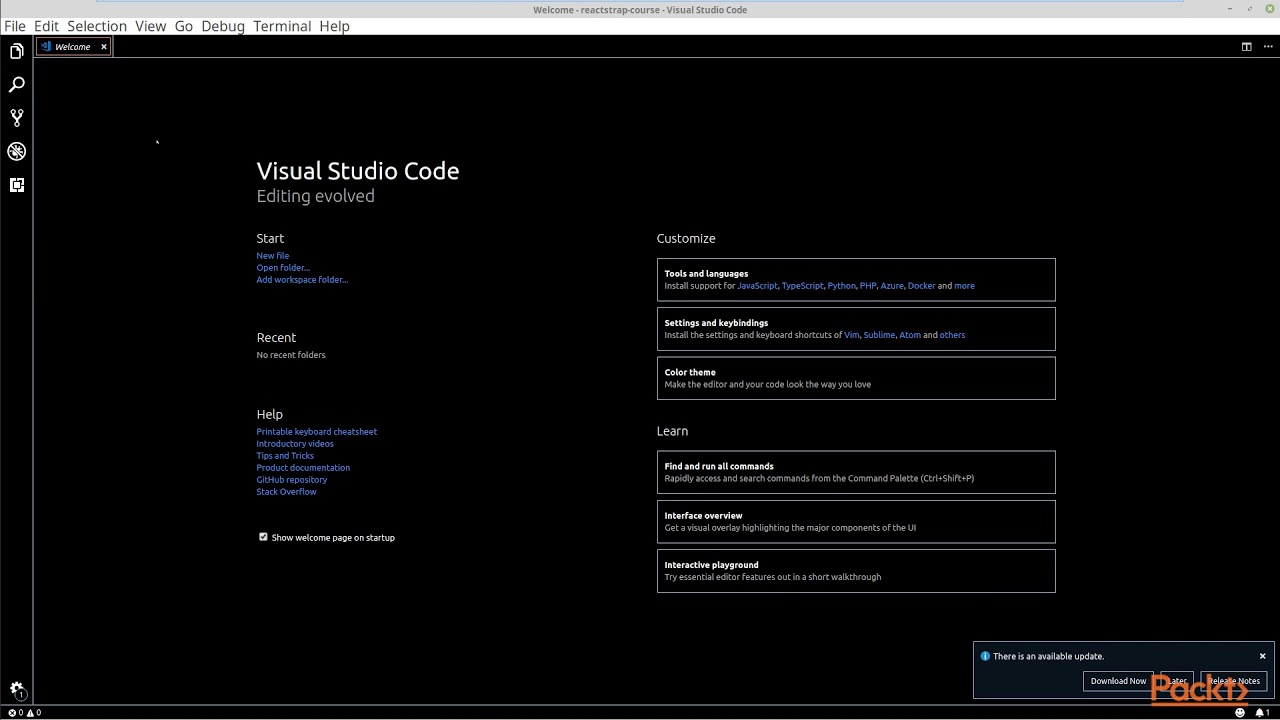Image resolution: width=1280 pixels, height=720 pixels.
Task: Click the Open folder... link
Action: (283, 268)
